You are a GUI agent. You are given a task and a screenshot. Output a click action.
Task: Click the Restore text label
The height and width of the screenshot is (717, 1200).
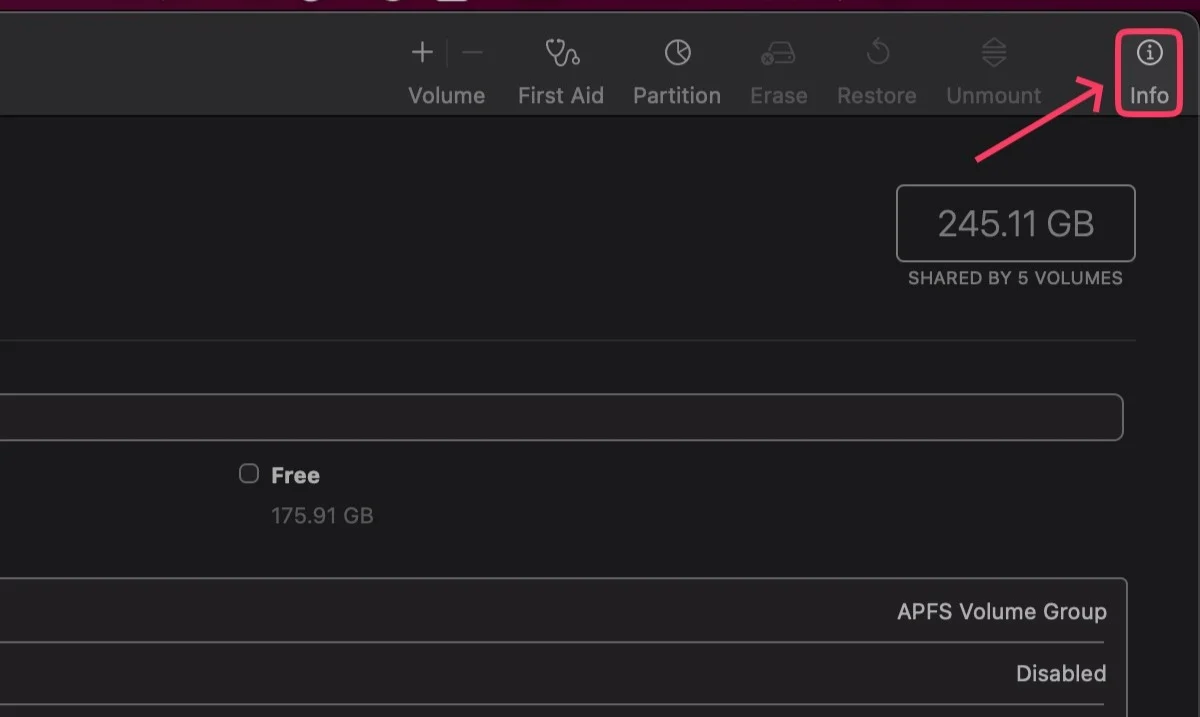(x=877, y=96)
